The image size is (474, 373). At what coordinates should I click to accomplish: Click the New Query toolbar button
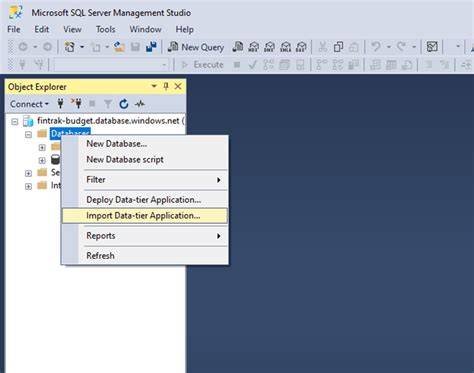click(x=196, y=47)
